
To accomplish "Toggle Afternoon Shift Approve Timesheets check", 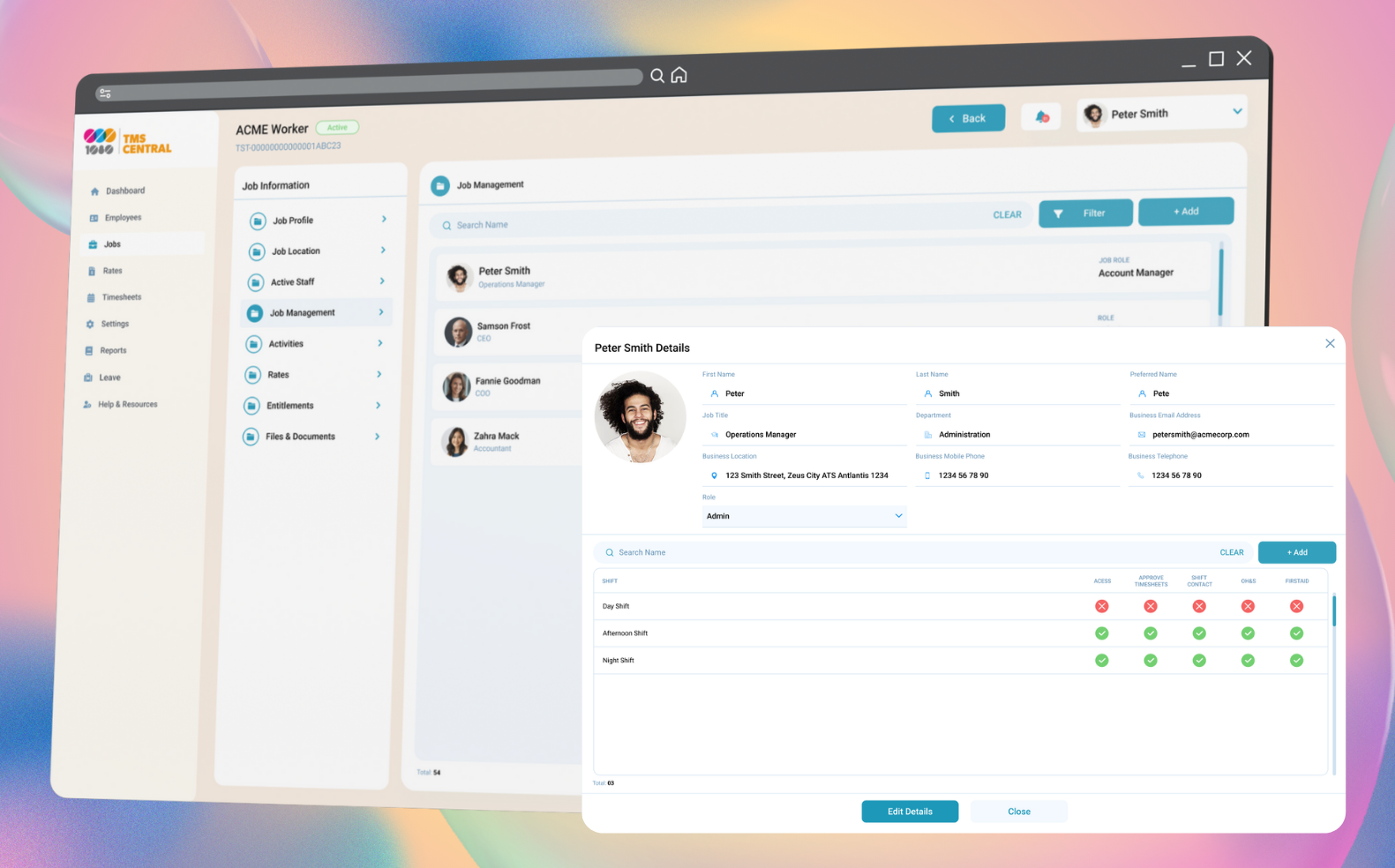I will pyautogui.click(x=1150, y=633).
